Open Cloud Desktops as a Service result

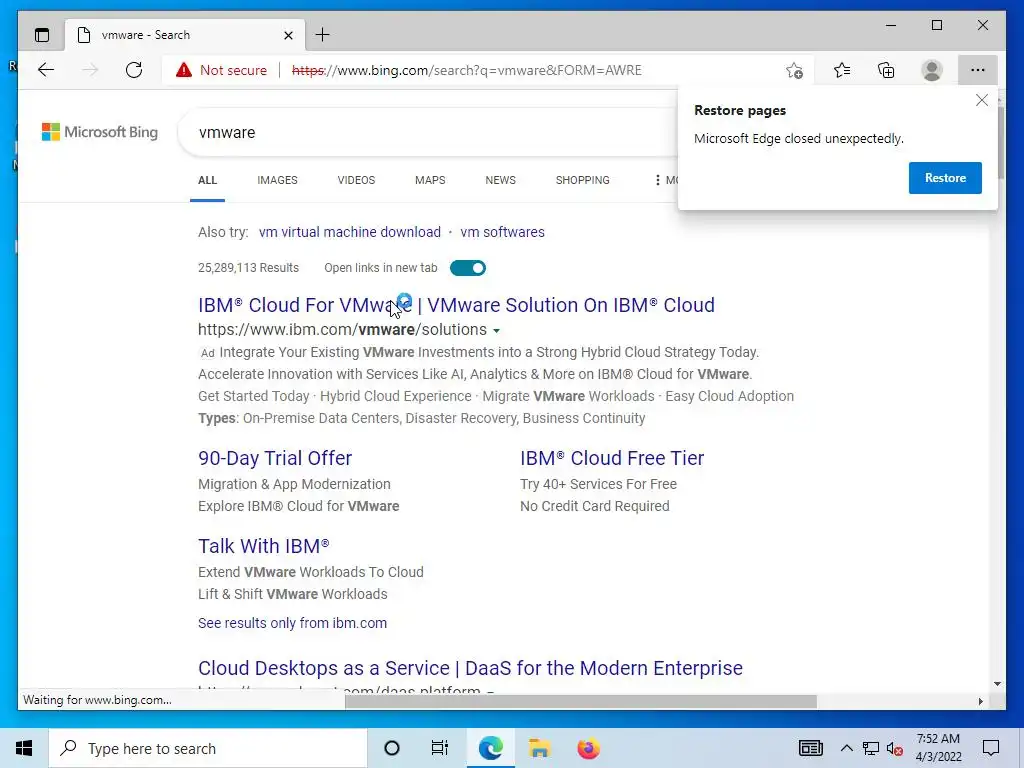tap(470, 668)
